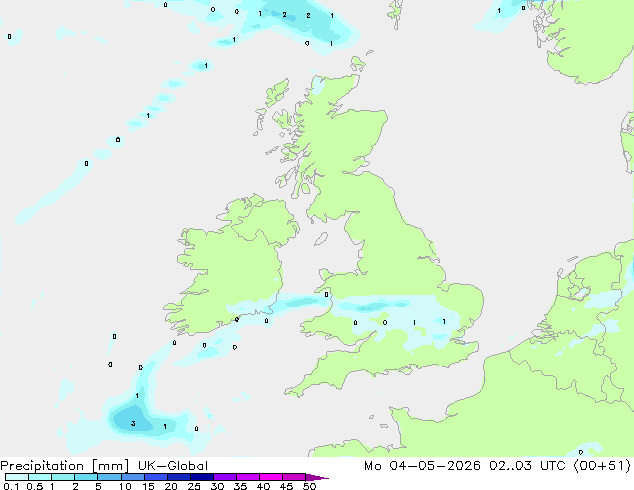Pick the legend swatch between 1 and 2
The image size is (634, 490).
[63, 477]
